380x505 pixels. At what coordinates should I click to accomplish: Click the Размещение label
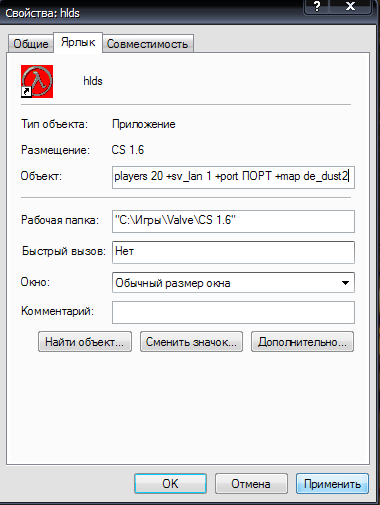(x=55, y=150)
